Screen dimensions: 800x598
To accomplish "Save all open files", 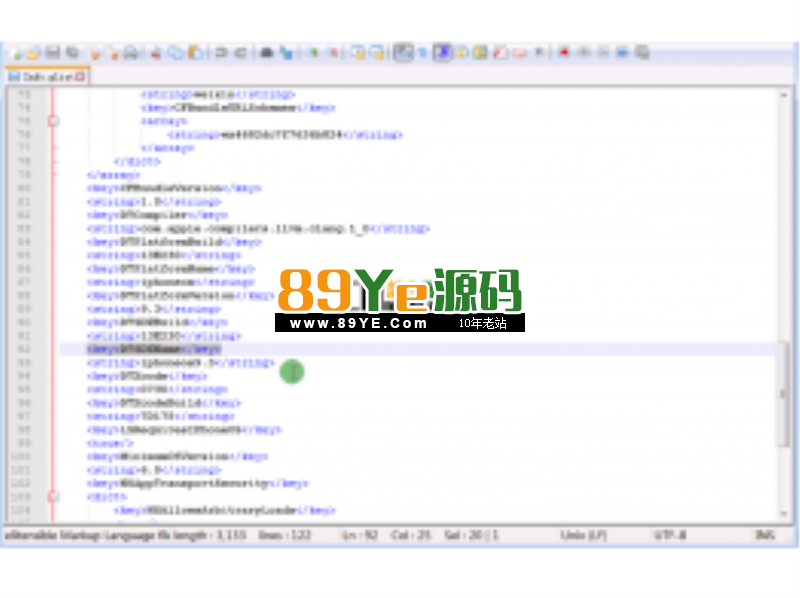I will pyautogui.click(x=72, y=53).
